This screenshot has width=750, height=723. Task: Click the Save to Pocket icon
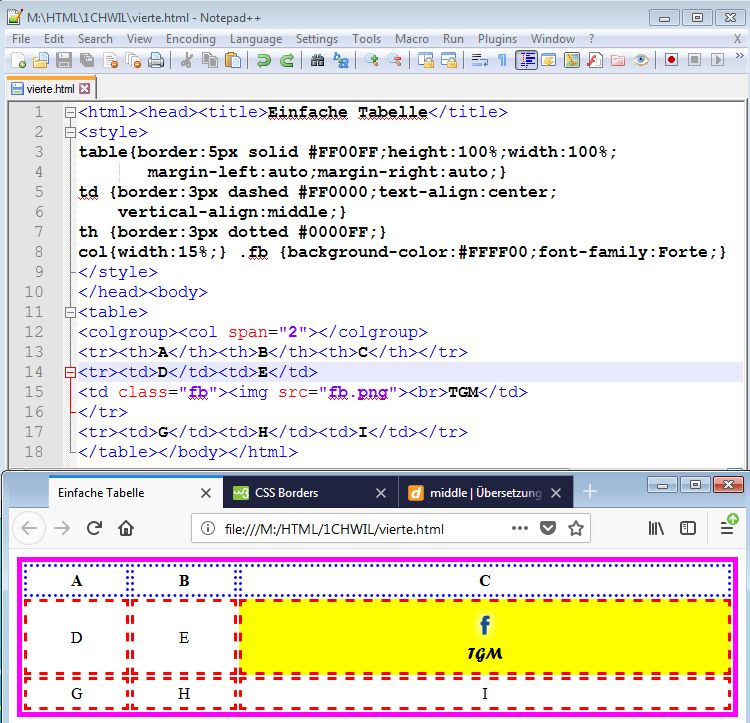[548, 528]
